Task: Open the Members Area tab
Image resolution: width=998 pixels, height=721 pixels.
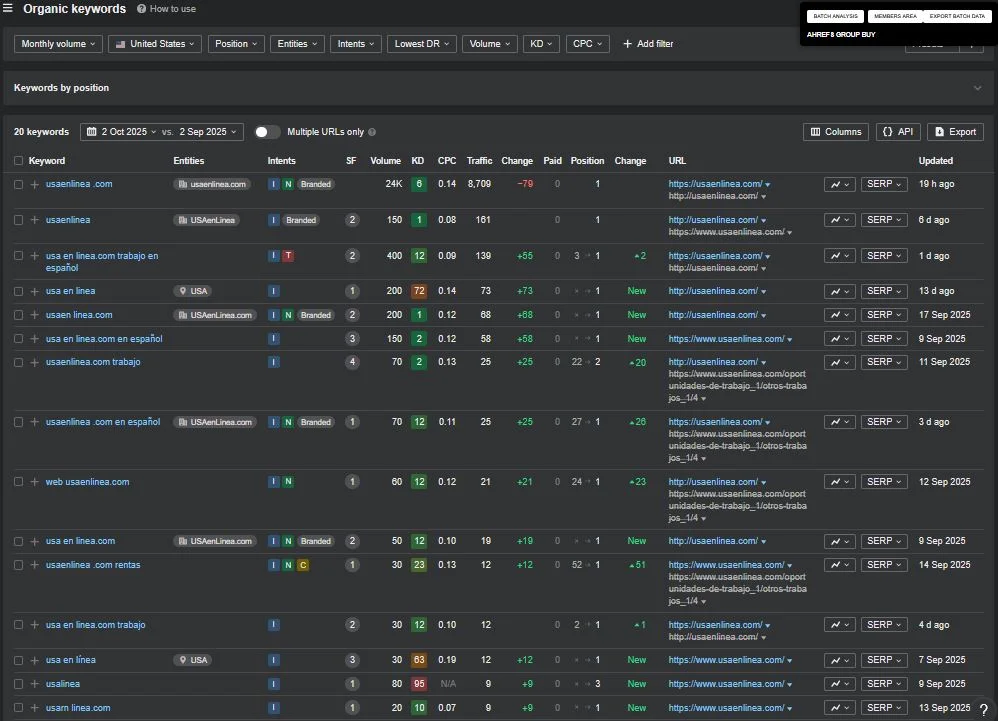Action: (x=895, y=16)
